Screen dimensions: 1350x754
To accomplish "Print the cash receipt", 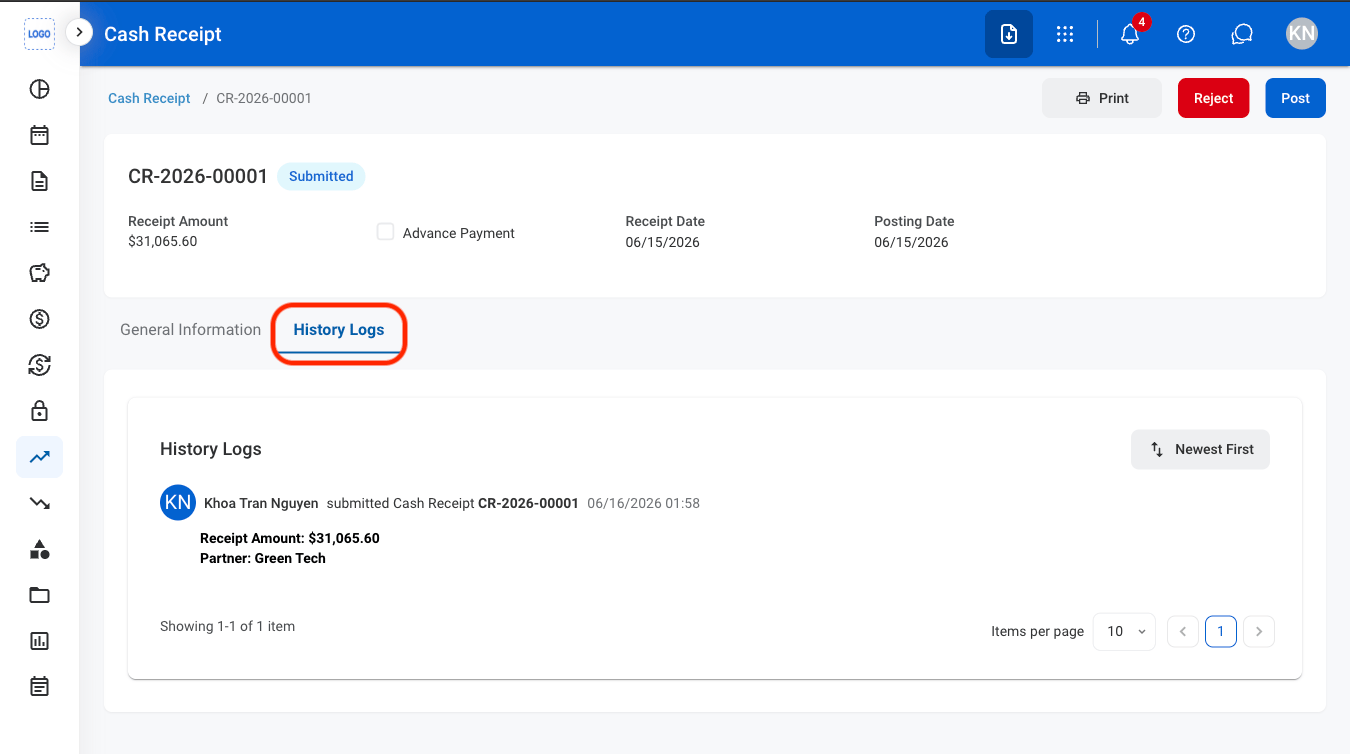I will pyautogui.click(x=1102, y=98).
